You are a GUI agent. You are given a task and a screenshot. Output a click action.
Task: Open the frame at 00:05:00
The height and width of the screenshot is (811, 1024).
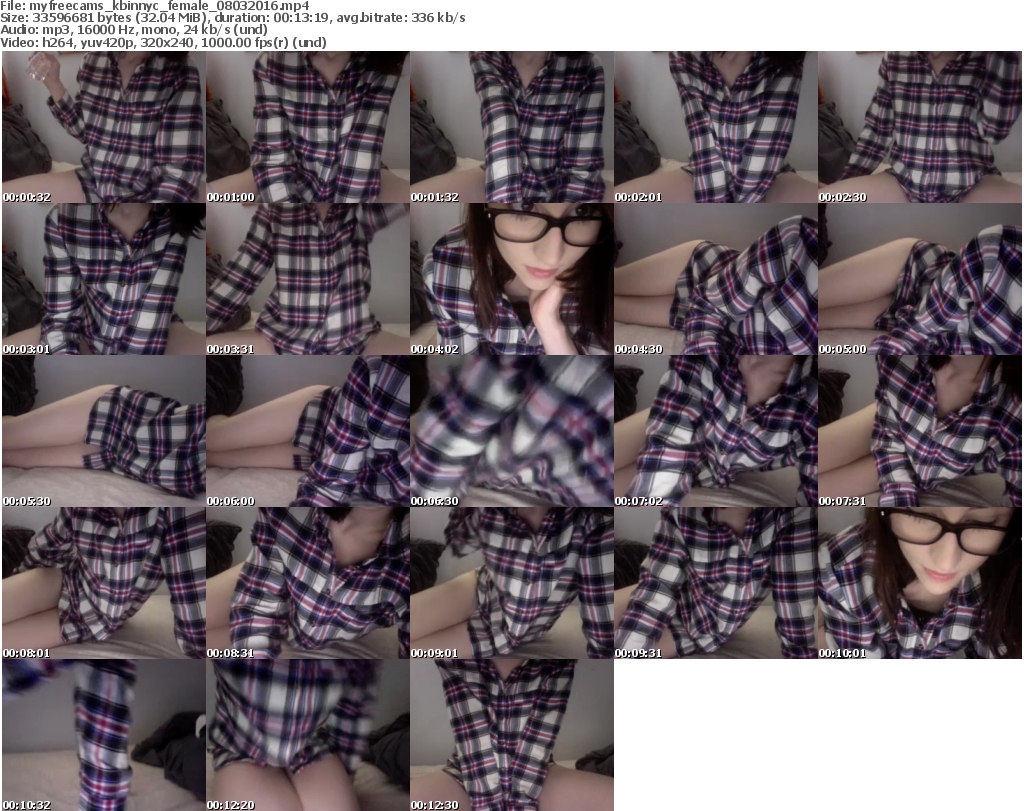(x=920, y=279)
